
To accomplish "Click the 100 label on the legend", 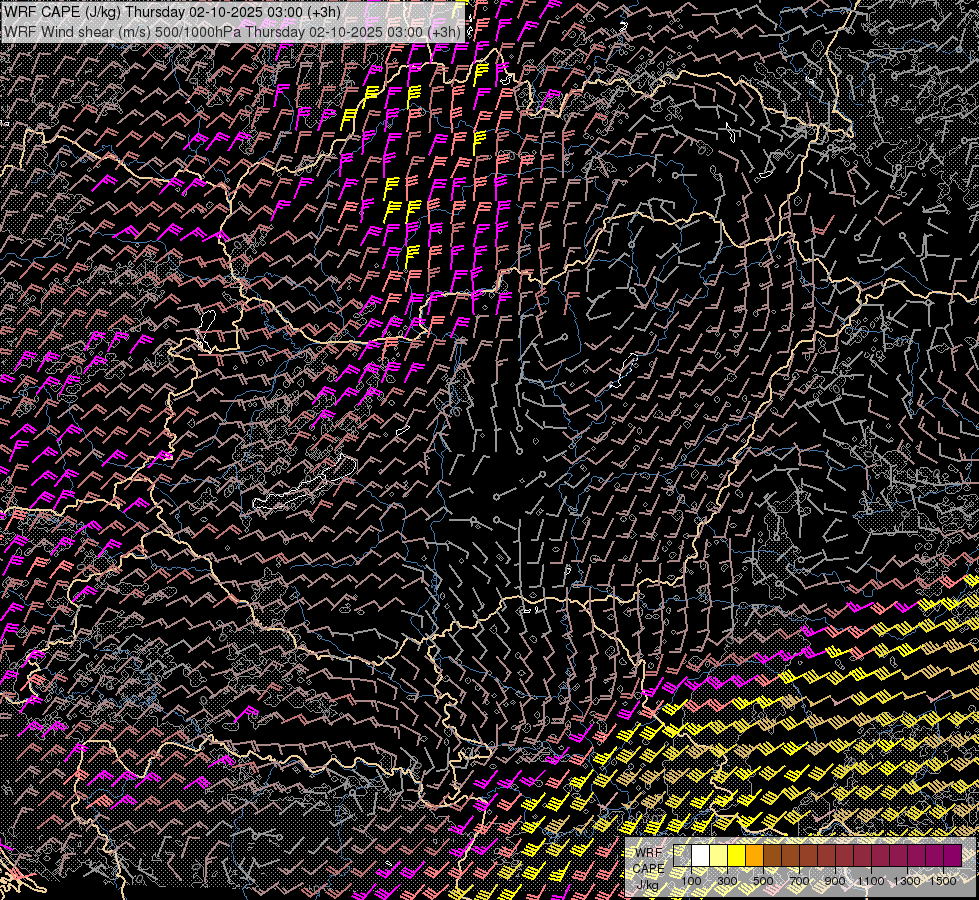I will 691,881.
